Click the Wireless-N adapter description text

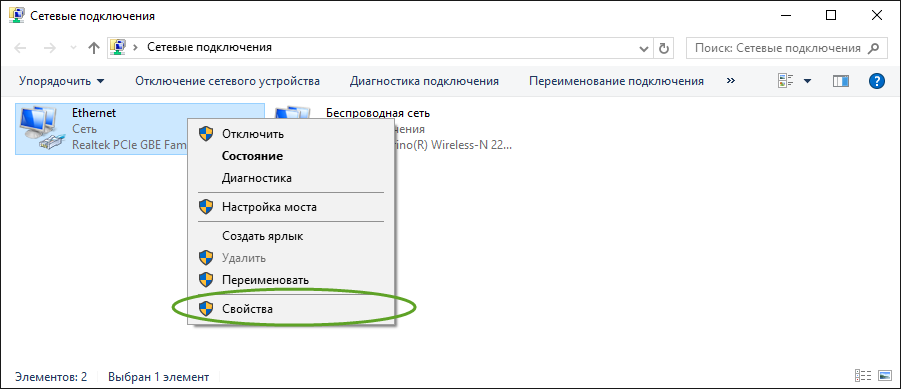454,145
